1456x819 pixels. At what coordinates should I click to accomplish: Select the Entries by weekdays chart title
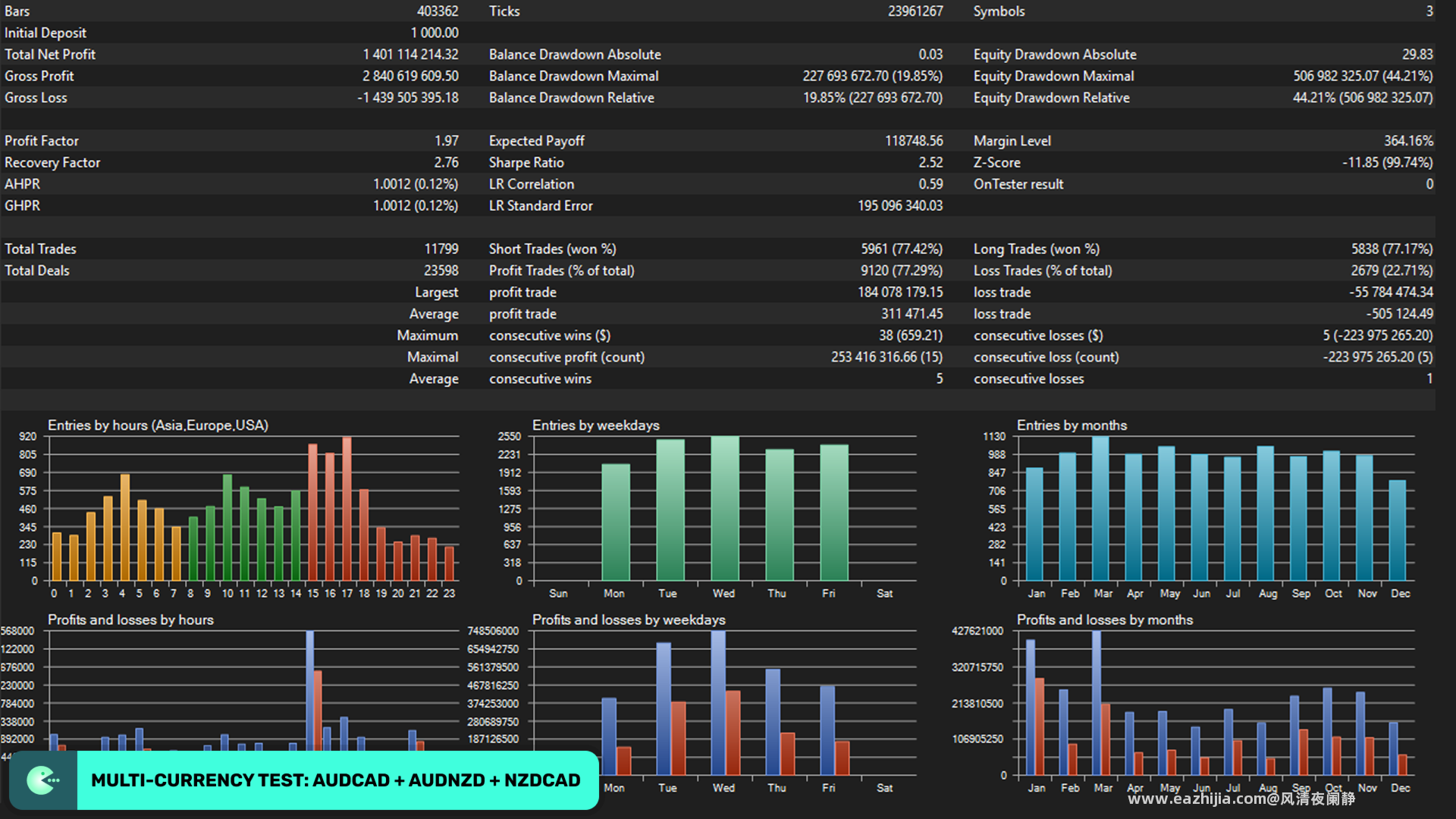point(596,425)
